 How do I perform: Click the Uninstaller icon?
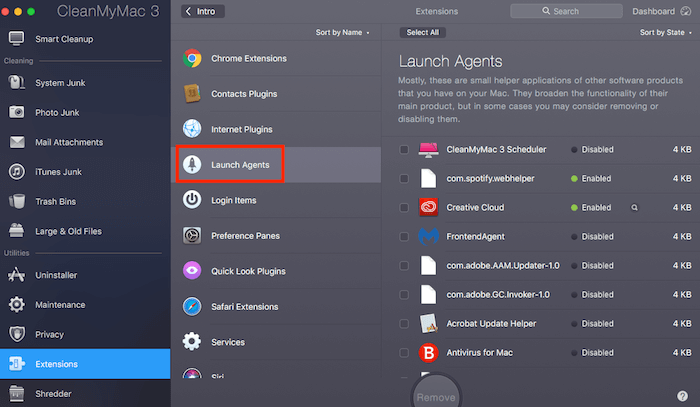pyautogui.click(x=17, y=275)
